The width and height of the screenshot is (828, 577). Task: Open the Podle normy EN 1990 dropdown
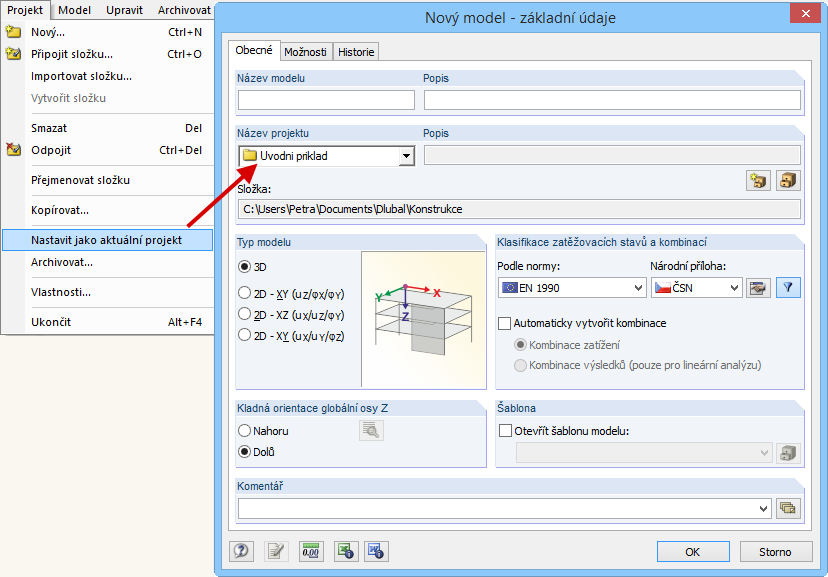(638, 288)
